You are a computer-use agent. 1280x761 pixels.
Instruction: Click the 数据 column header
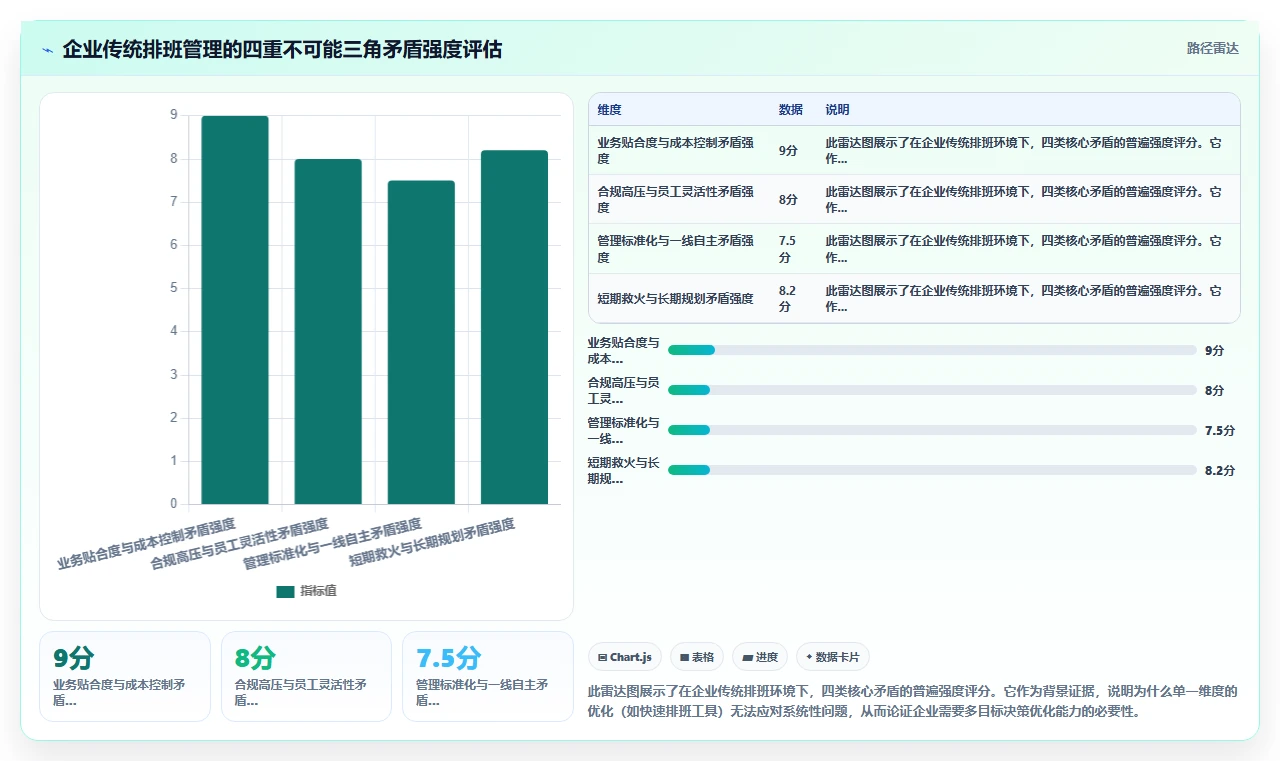[790, 110]
